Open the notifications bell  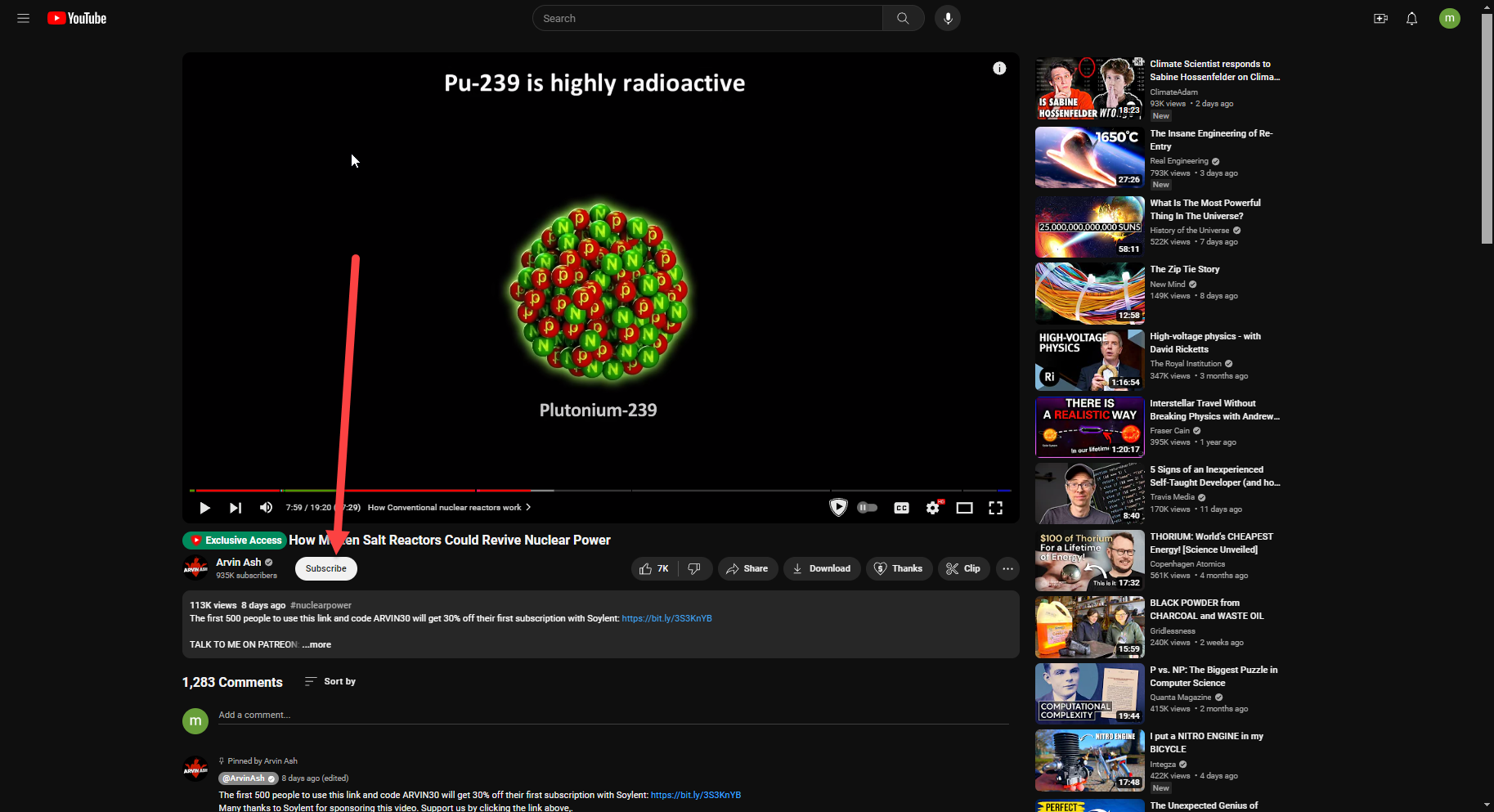[x=1411, y=18]
